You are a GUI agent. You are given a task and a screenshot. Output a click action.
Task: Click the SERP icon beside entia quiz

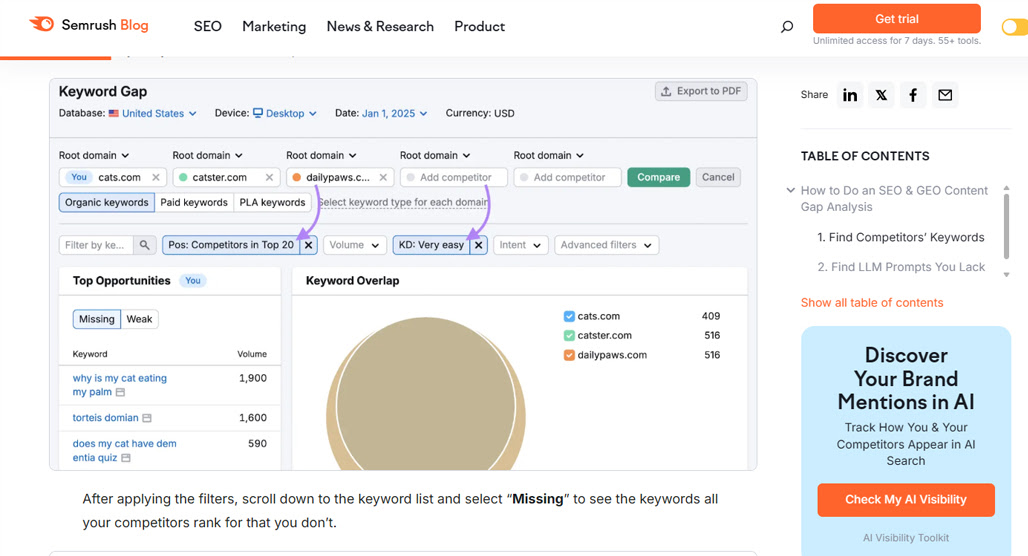coord(125,458)
